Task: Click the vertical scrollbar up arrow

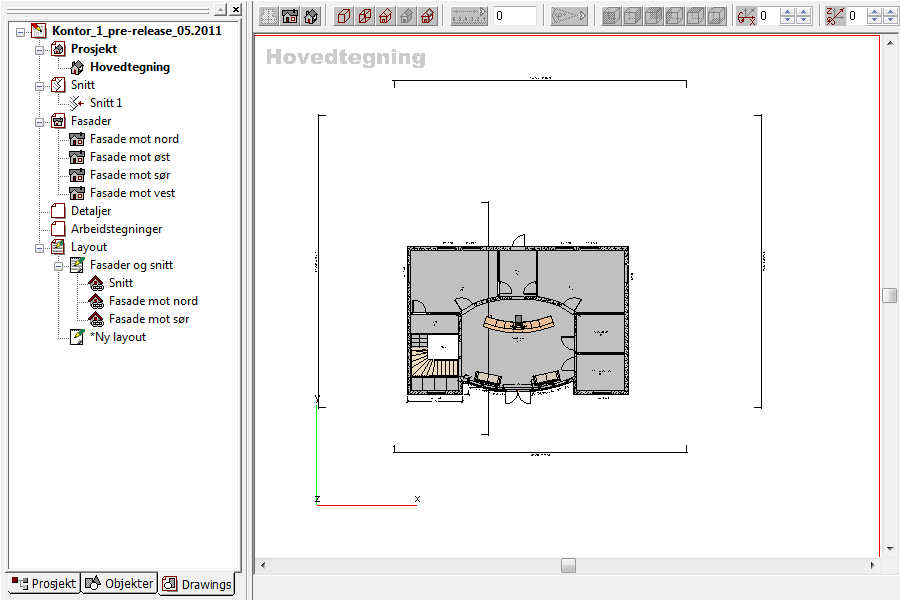Action: [890, 42]
